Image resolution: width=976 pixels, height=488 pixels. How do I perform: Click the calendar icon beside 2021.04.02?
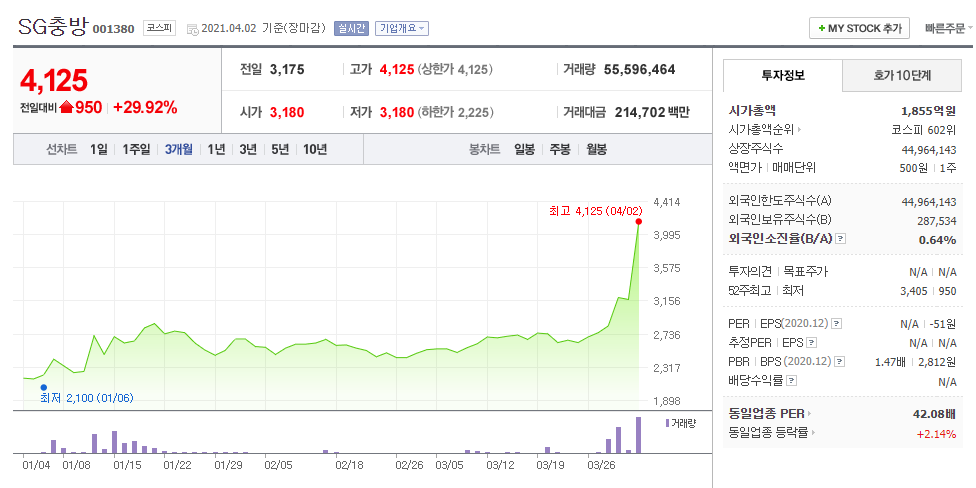coord(192,29)
